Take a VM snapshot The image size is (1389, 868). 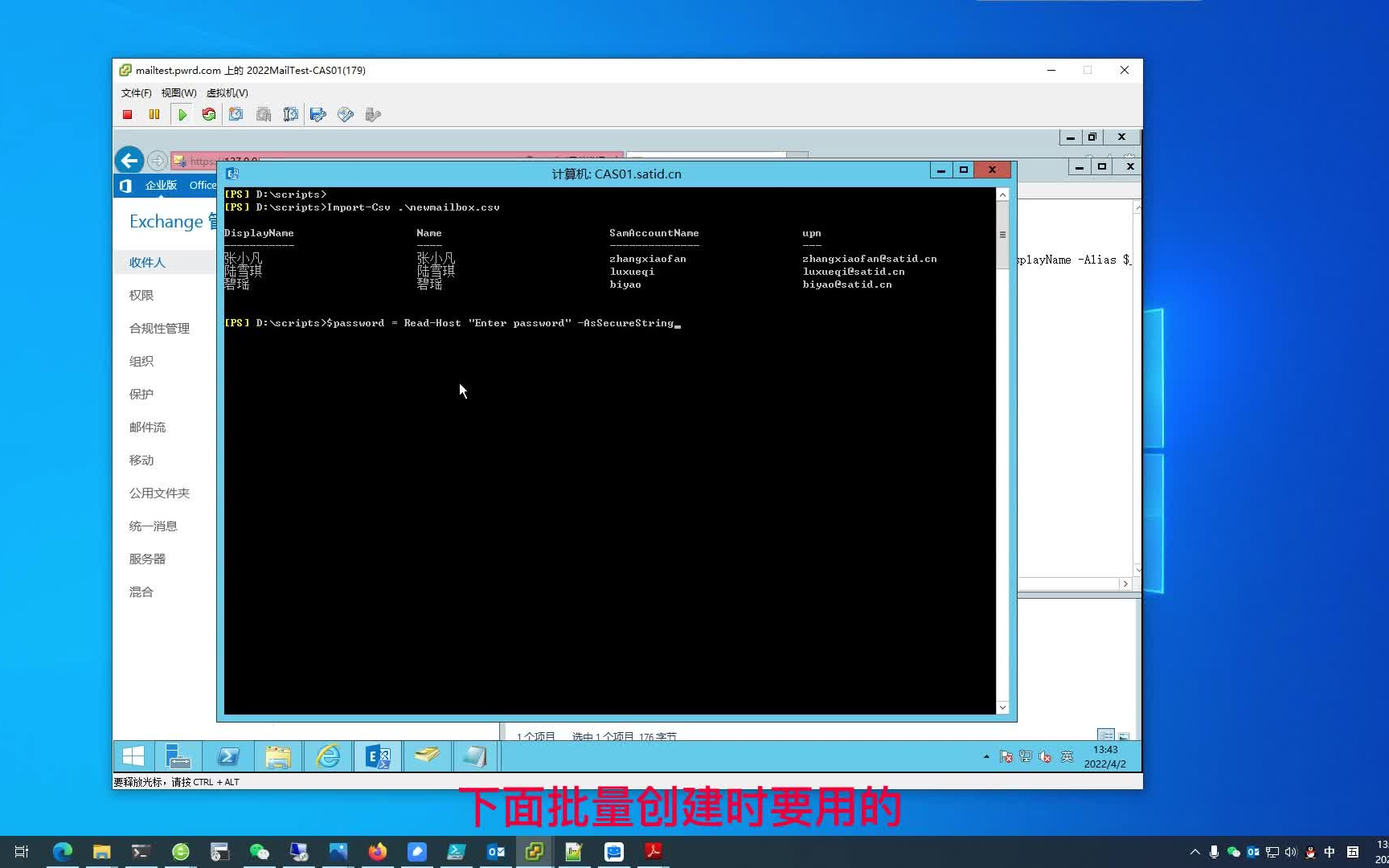click(236, 115)
